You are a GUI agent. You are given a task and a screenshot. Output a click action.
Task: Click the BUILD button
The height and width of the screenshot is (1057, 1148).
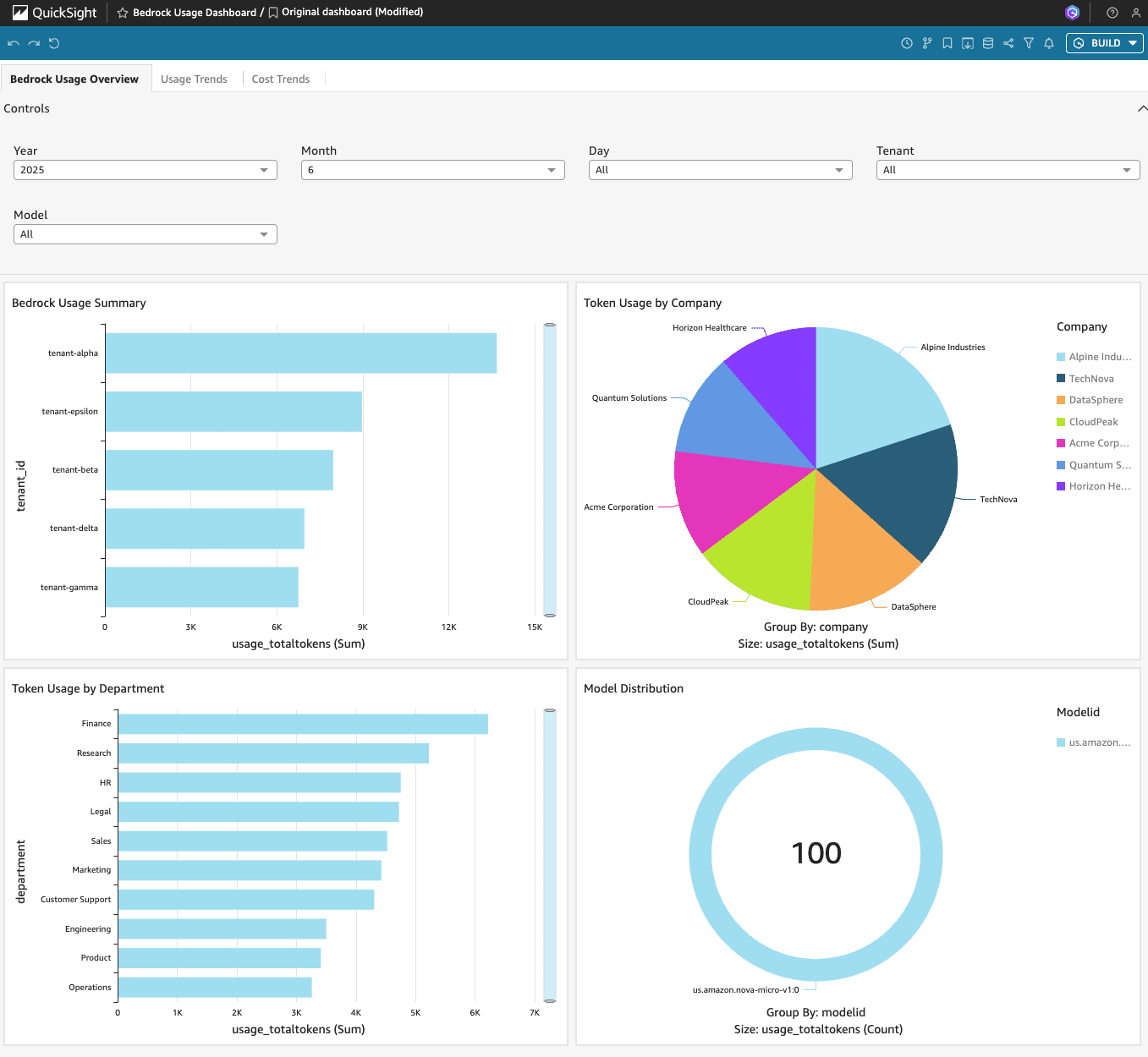(x=1105, y=43)
